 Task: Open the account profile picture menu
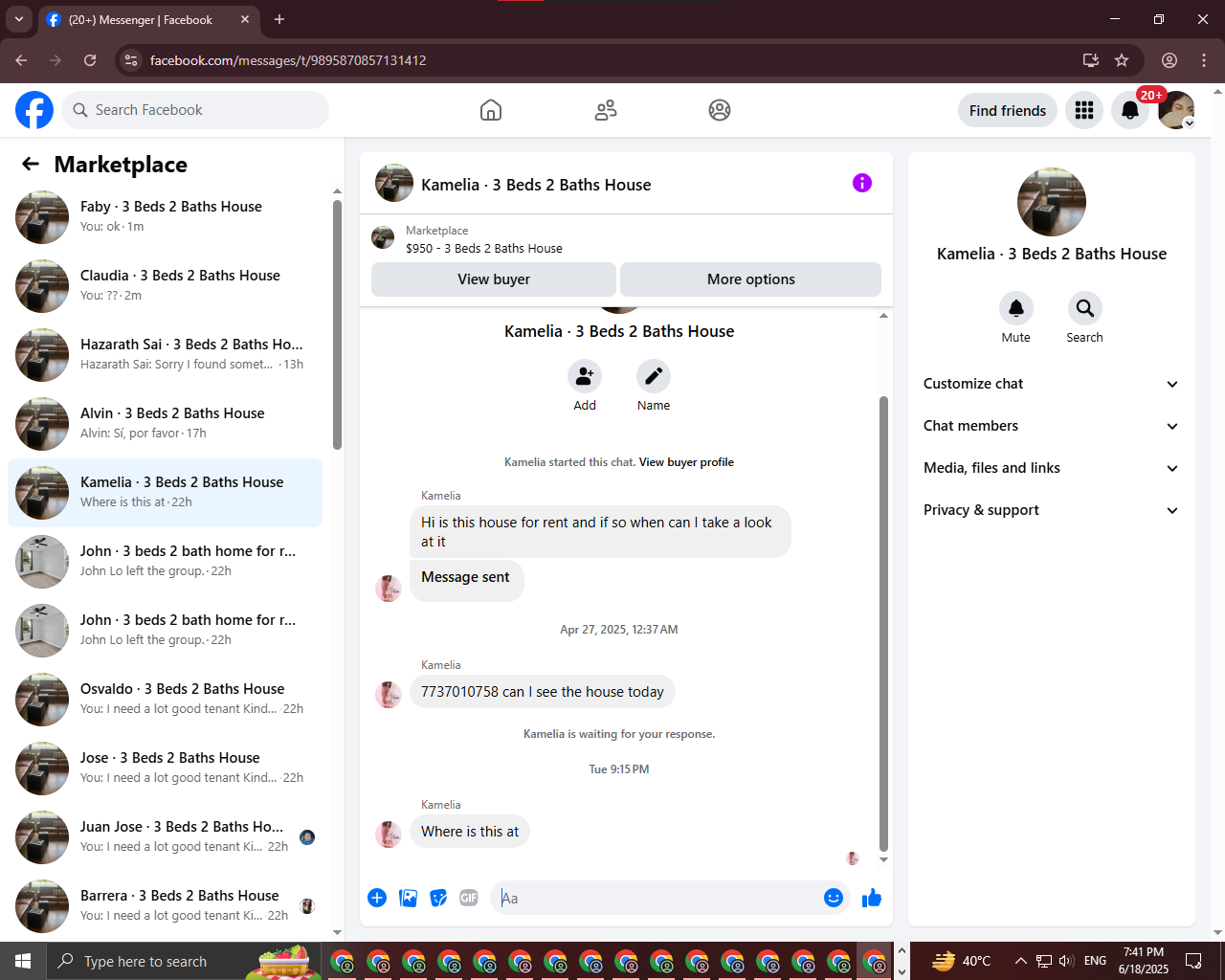[x=1176, y=110]
